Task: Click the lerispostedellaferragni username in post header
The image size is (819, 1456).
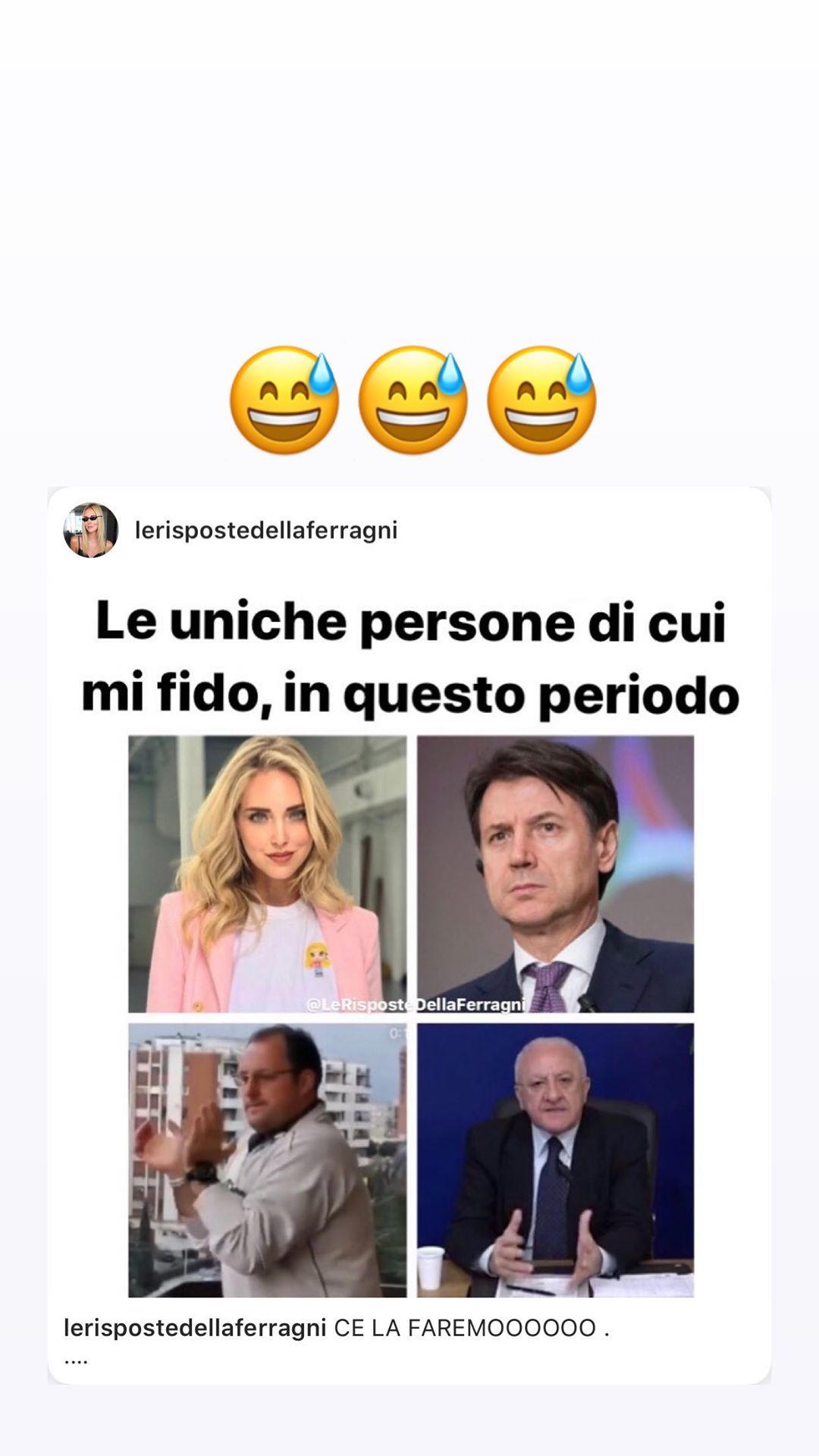Action: coord(266,530)
